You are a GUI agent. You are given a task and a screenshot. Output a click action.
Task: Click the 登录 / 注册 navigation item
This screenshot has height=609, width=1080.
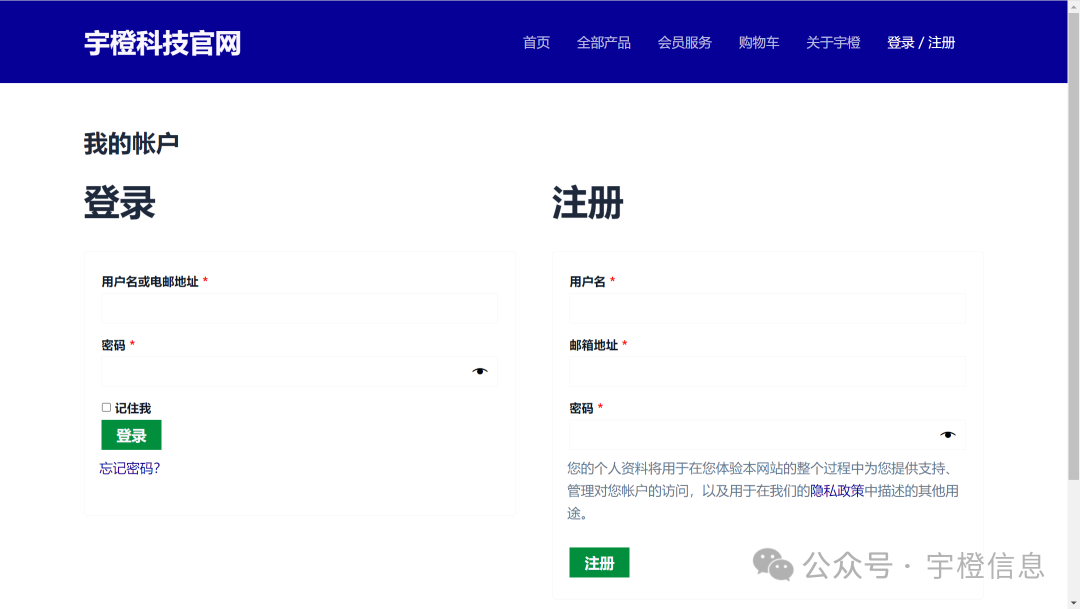(919, 42)
